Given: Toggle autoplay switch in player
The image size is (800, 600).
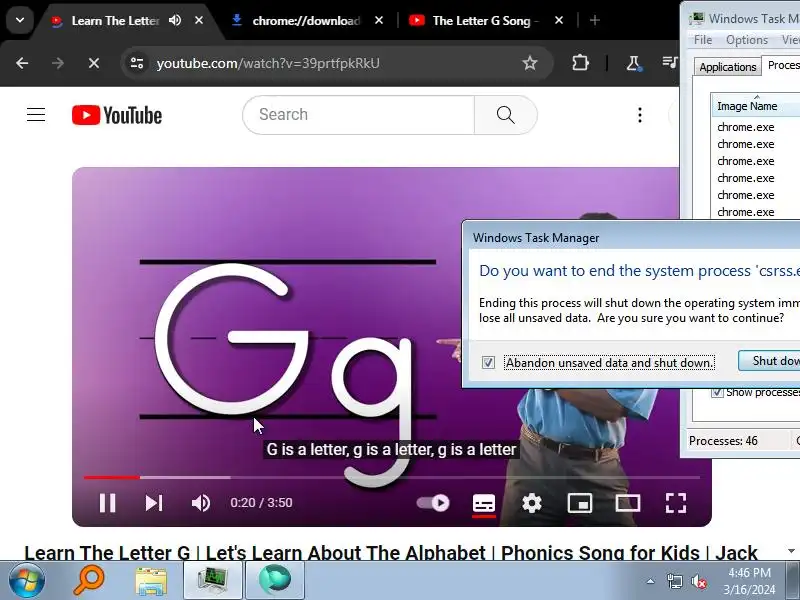Looking at the screenshot, I should pyautogui.click(x=433, y=503).
